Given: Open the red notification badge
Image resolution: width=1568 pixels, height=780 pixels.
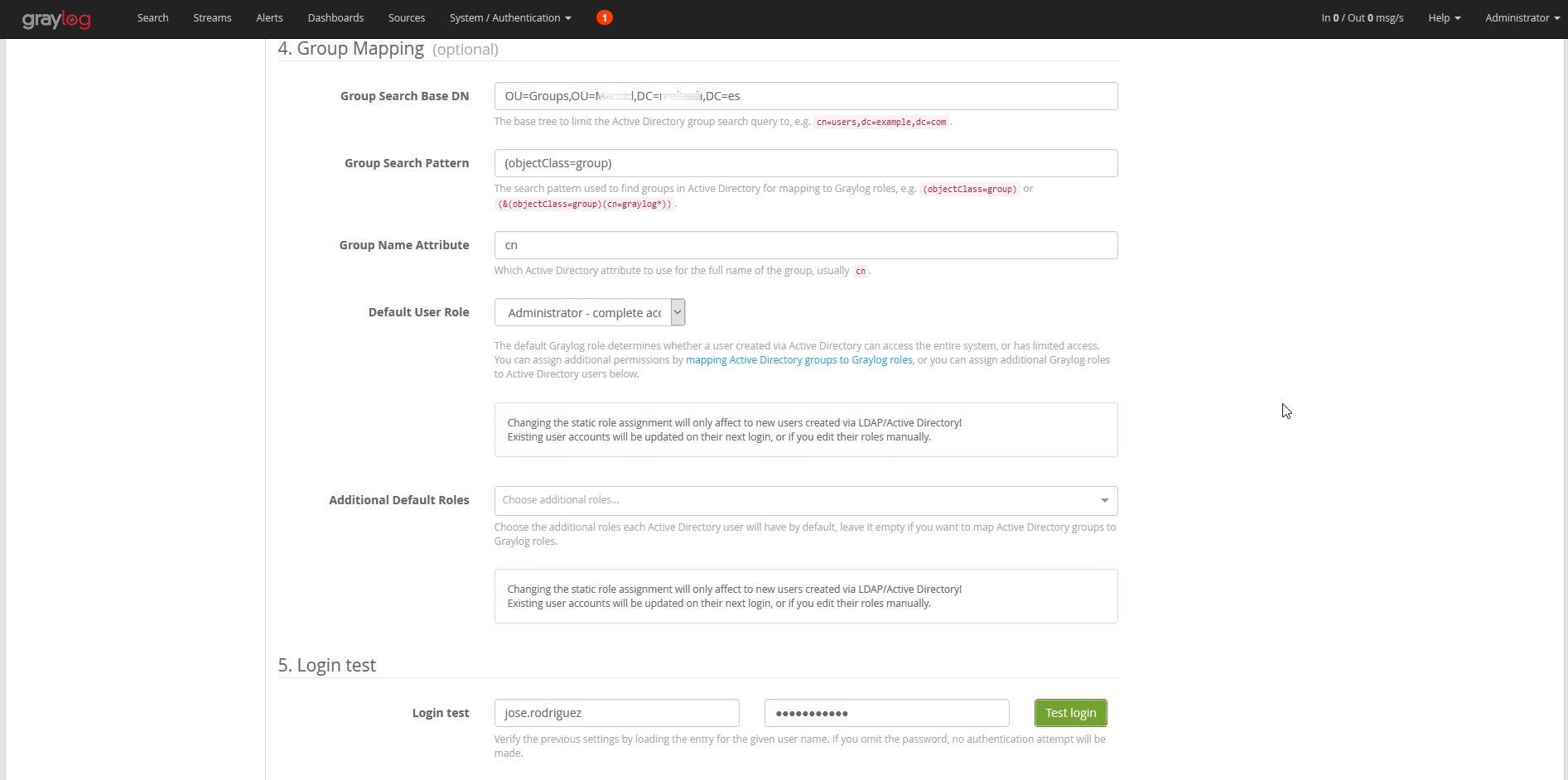Looking at the screenshot, I should pyautogui.click(x=605, y=17).
